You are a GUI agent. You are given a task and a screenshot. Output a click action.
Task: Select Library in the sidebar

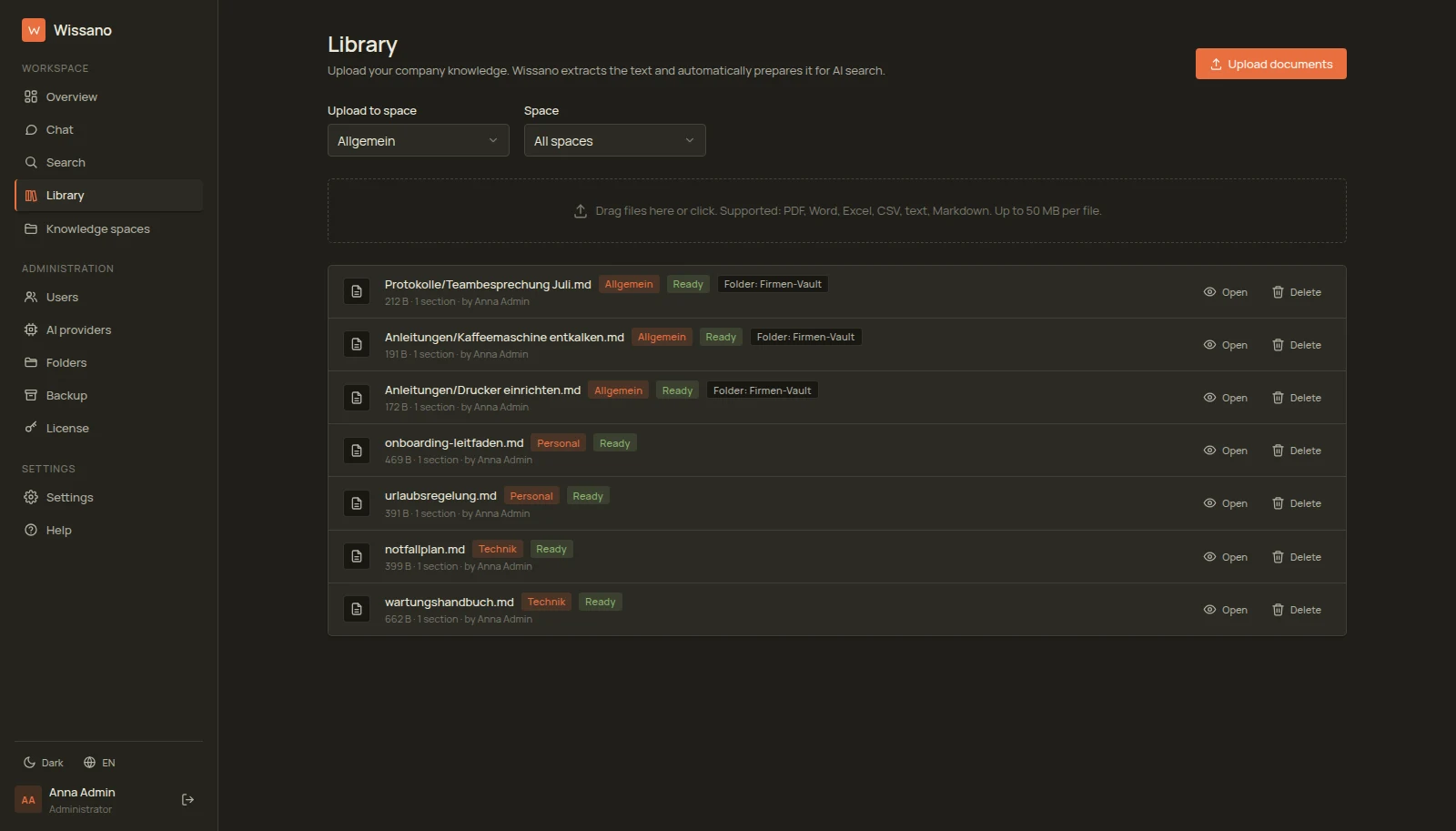point(108,195)
